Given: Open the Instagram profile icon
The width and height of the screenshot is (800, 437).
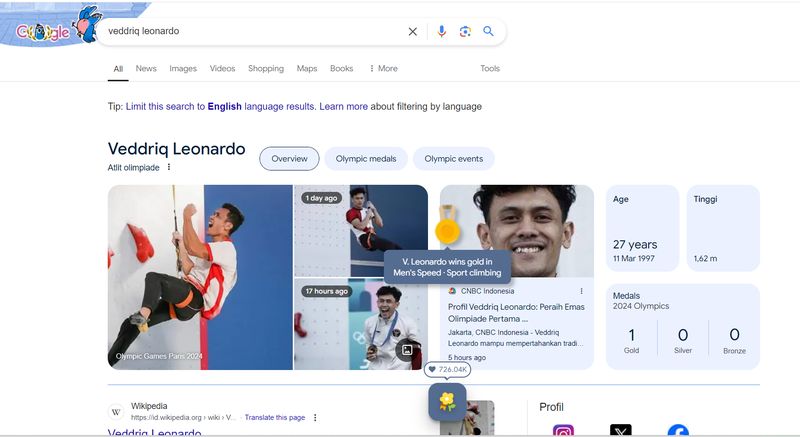Looking at the screenshot, I should pos(564,431).
